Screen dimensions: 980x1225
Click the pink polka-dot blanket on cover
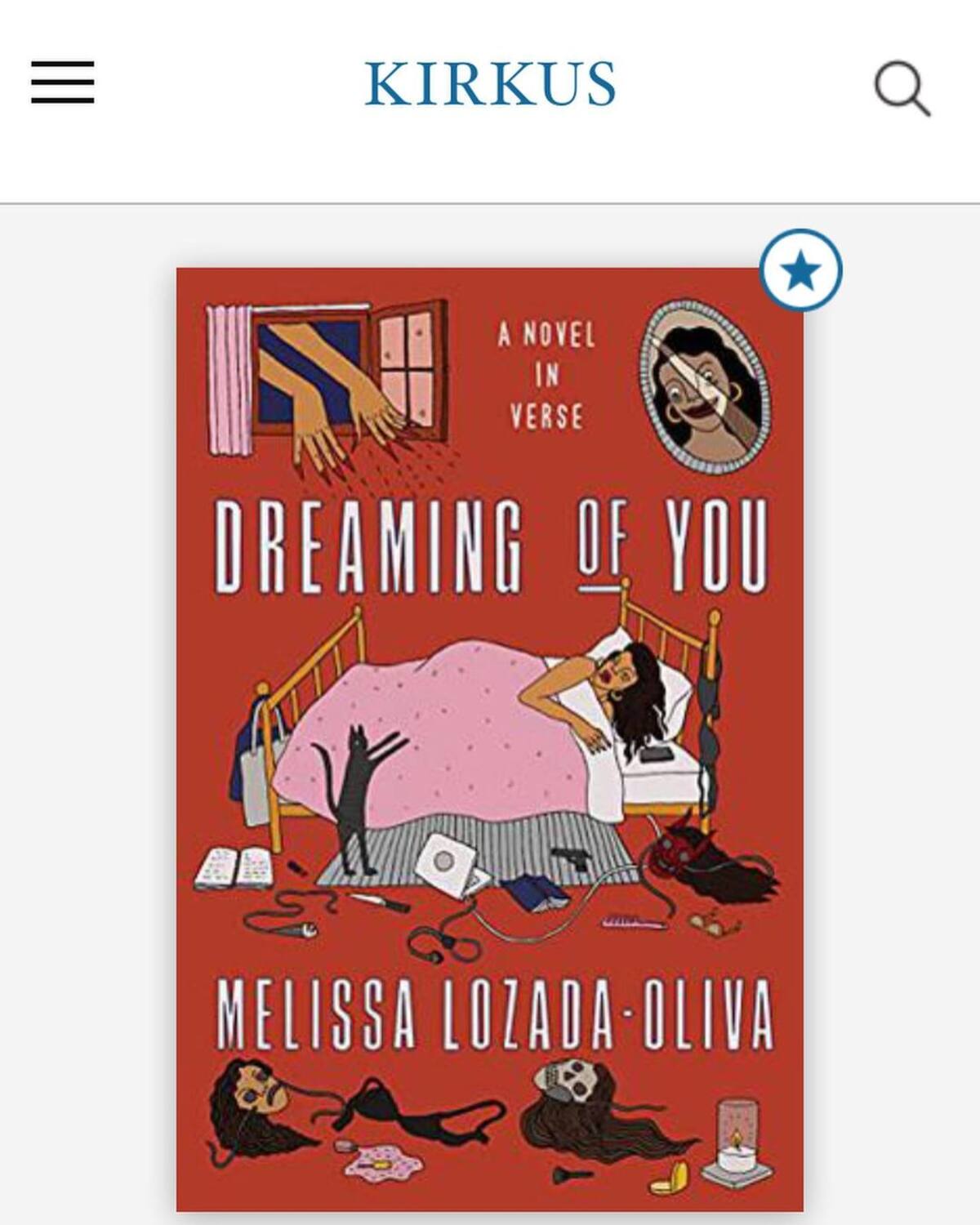(425, 735)
